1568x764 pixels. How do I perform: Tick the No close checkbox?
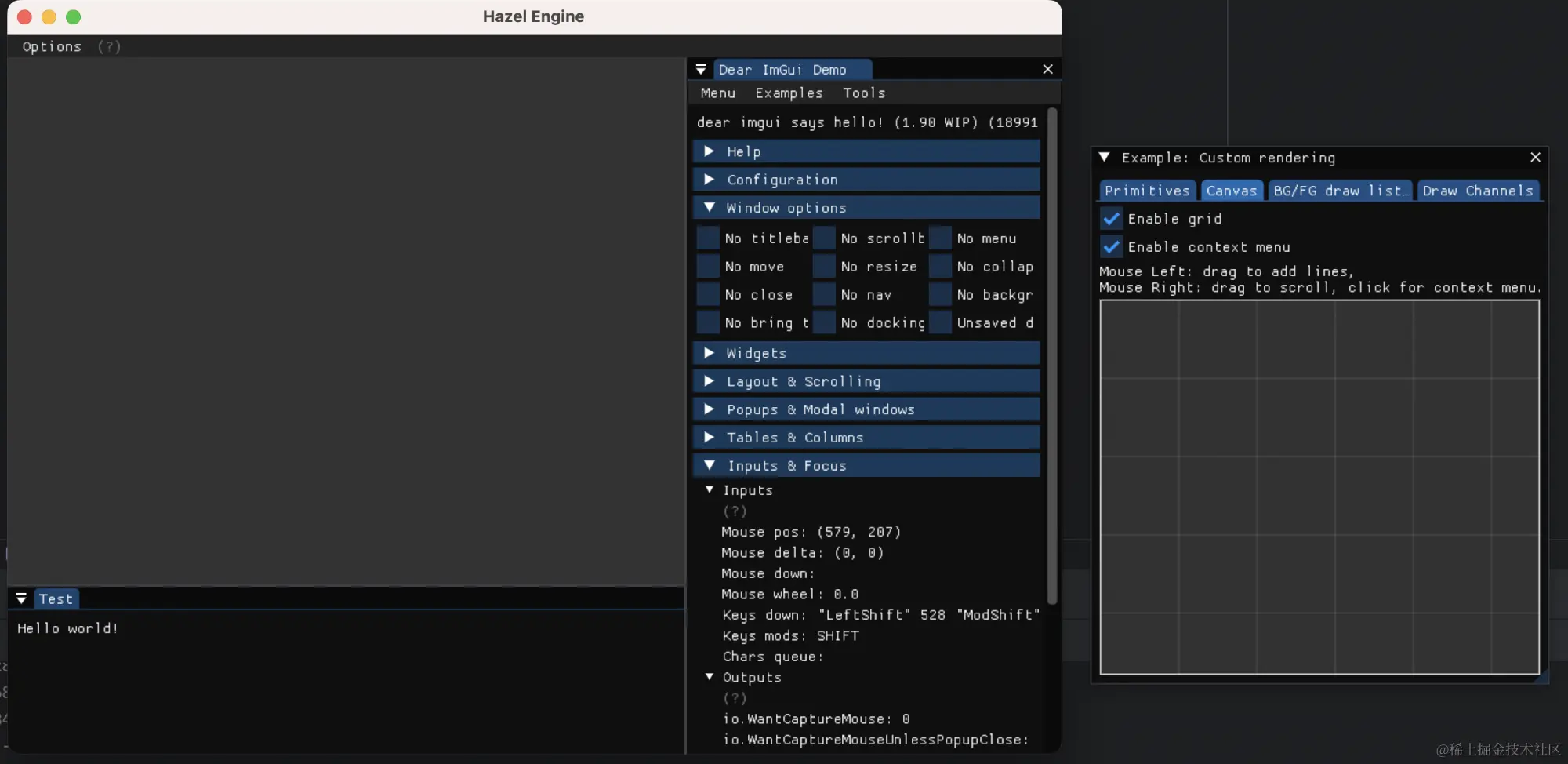708,294
